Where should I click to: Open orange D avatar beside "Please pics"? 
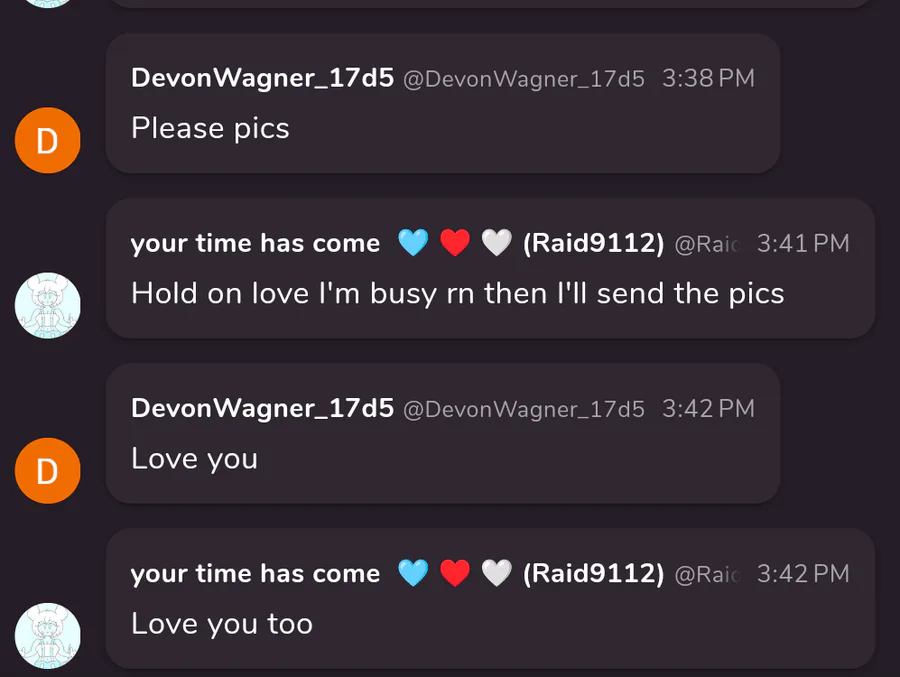48,140
